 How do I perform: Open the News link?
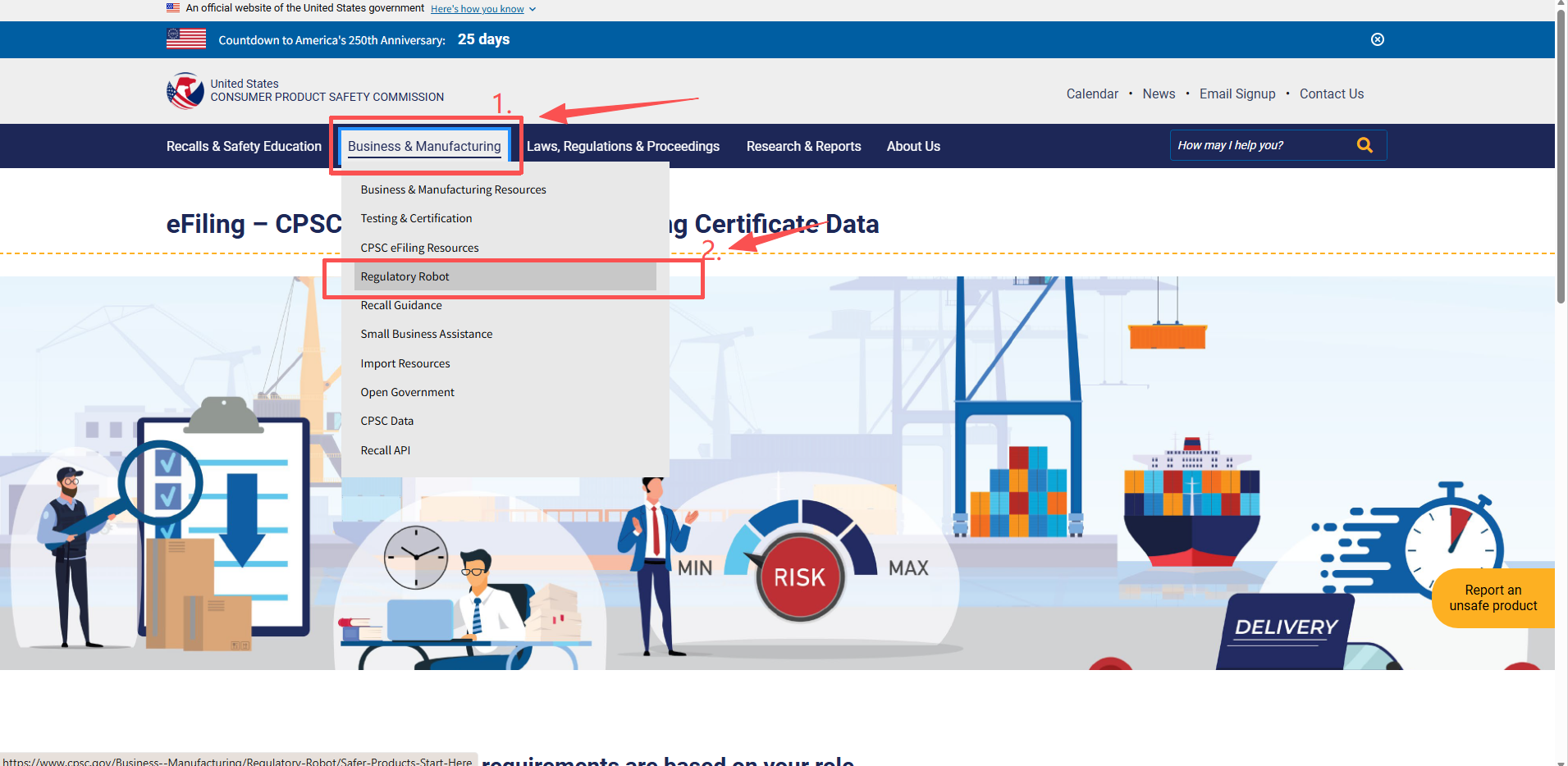tap(1159, 93)
